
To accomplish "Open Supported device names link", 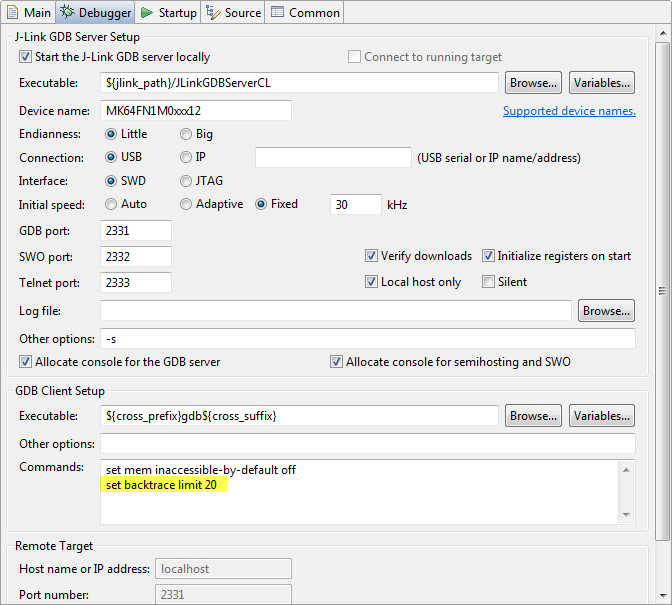I will 569,111.
